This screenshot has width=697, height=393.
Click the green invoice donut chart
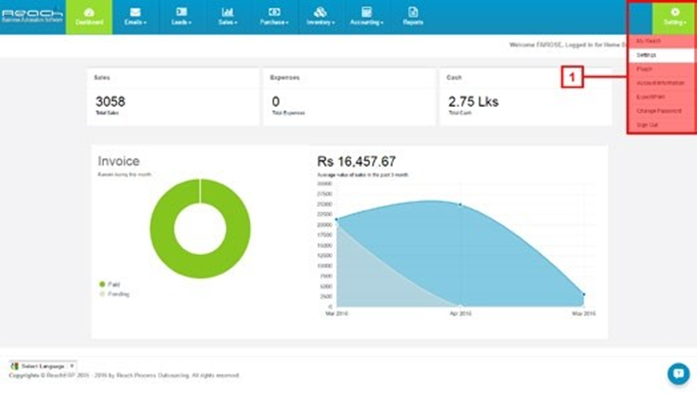200,229
